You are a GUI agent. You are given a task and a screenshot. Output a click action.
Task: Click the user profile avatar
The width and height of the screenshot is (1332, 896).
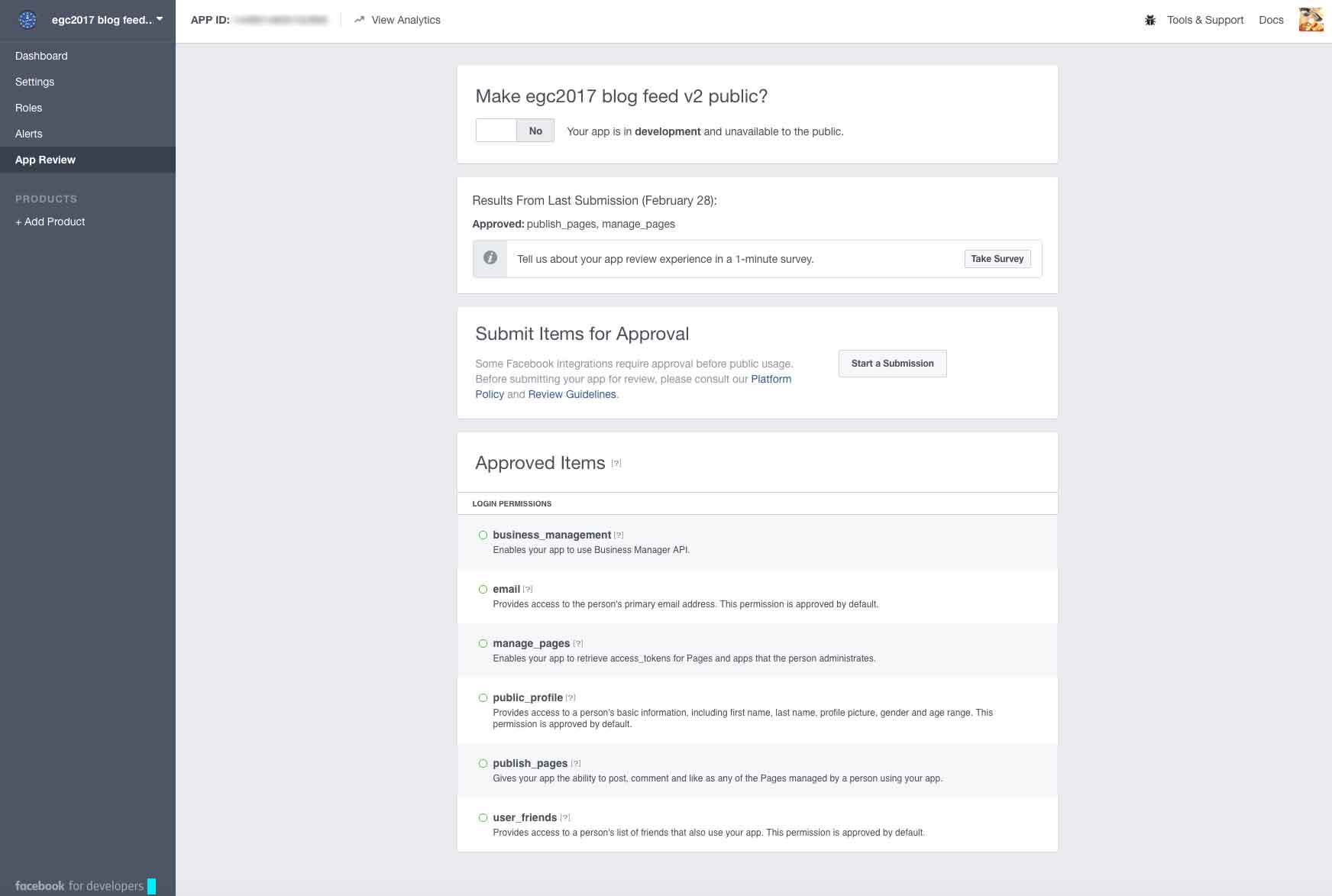1311,20
